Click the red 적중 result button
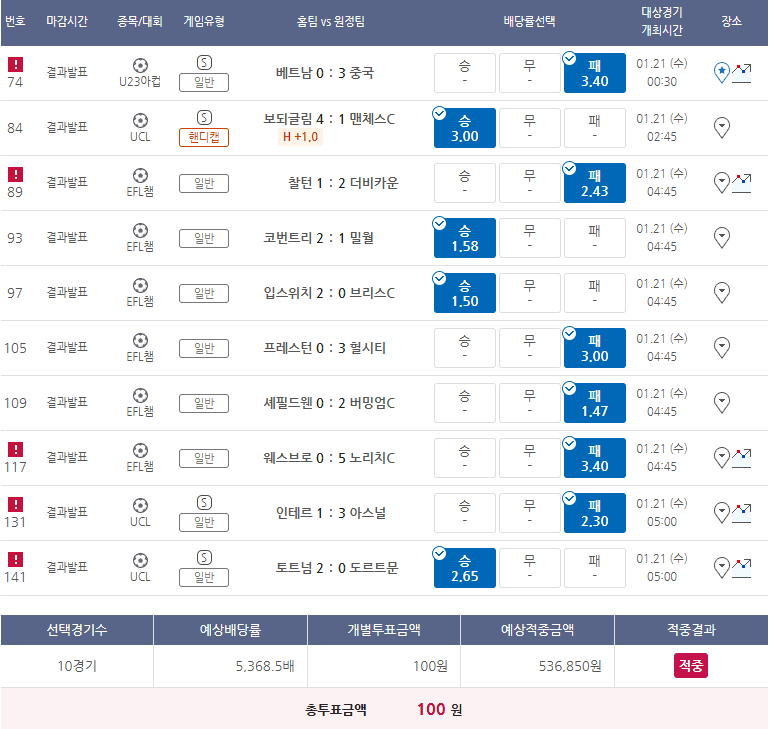This screenshot has height=729, width=770. click(690, 665)
